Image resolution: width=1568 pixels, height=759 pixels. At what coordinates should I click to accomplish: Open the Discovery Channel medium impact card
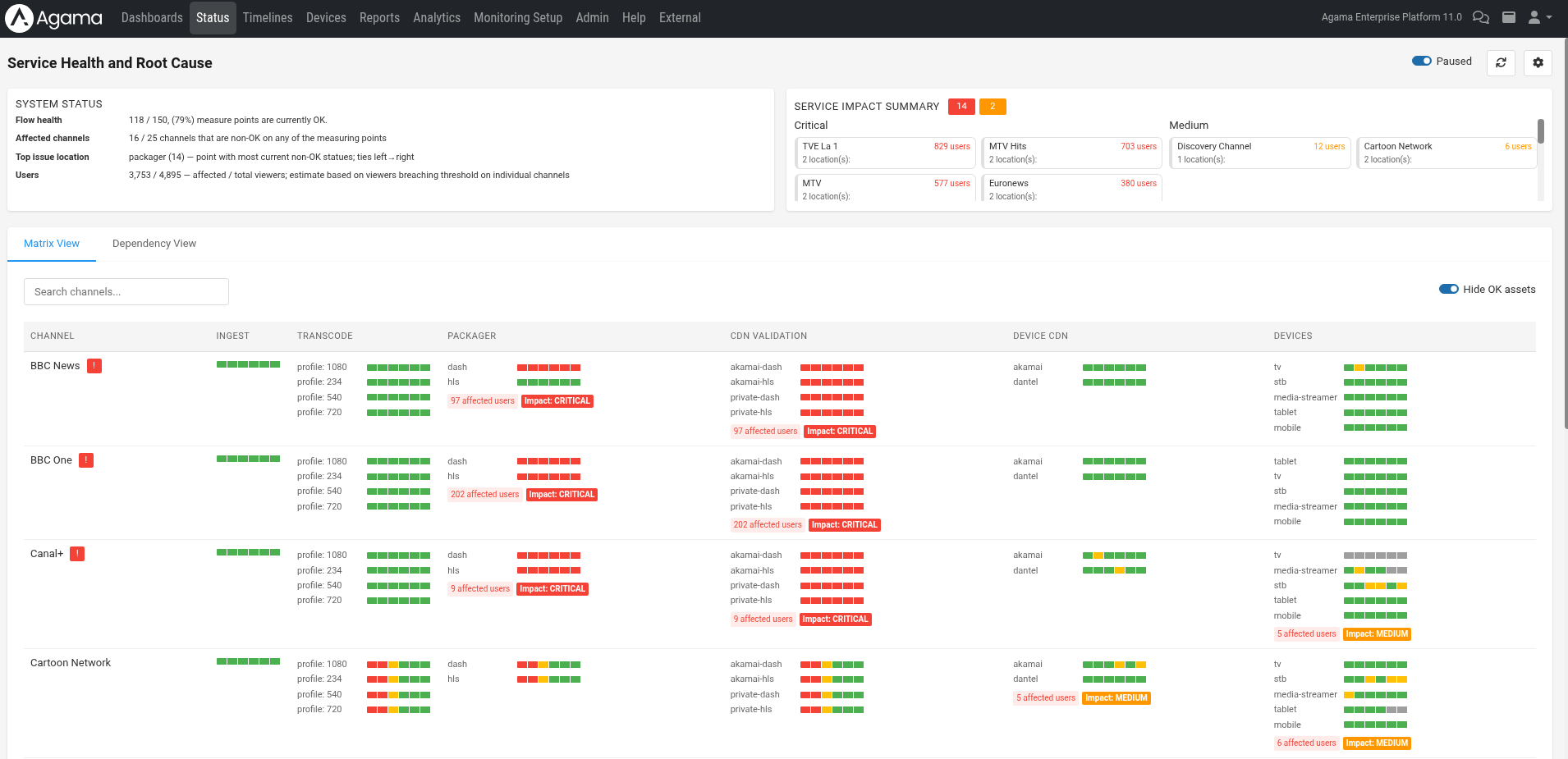click(x=1259, y=153)
